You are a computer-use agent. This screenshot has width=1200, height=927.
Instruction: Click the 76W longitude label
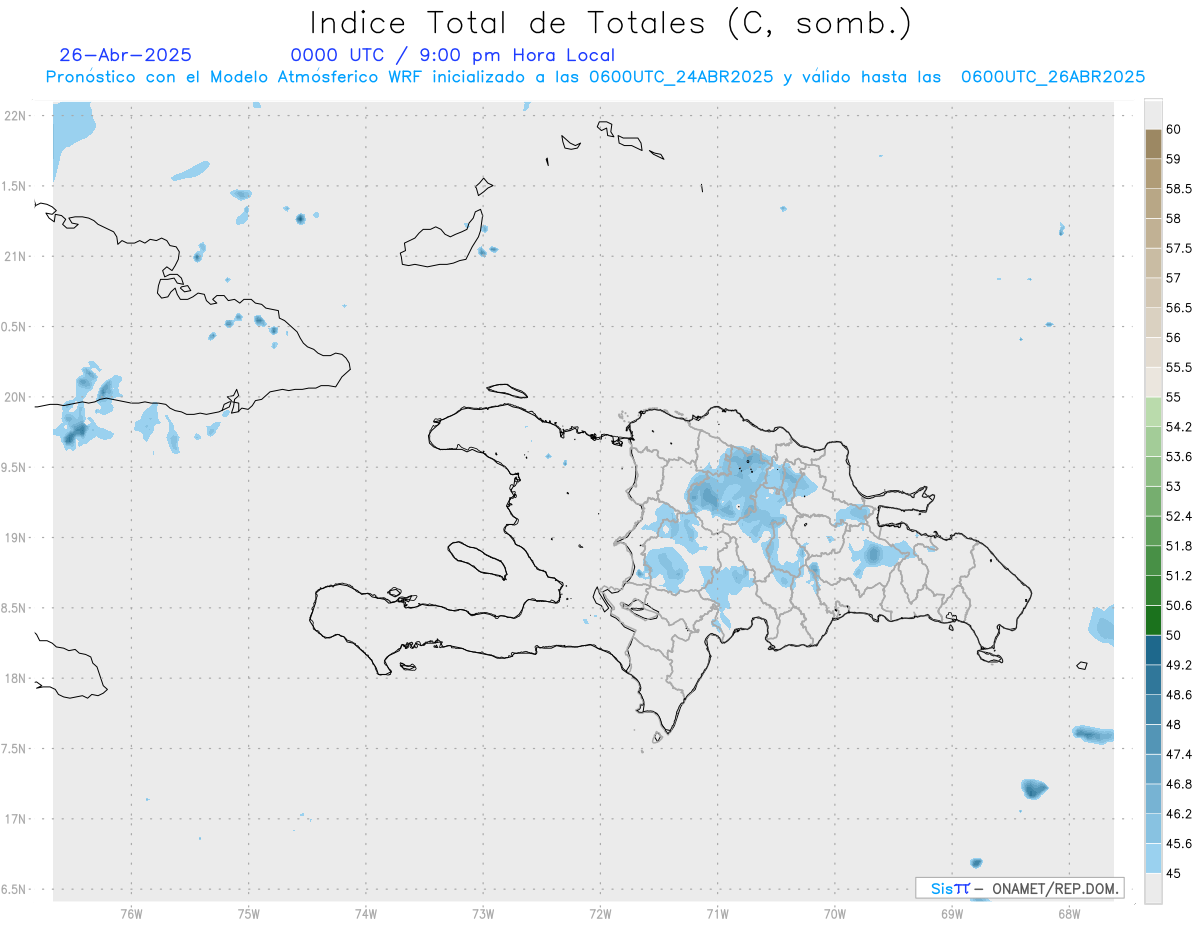coord(131,914)
